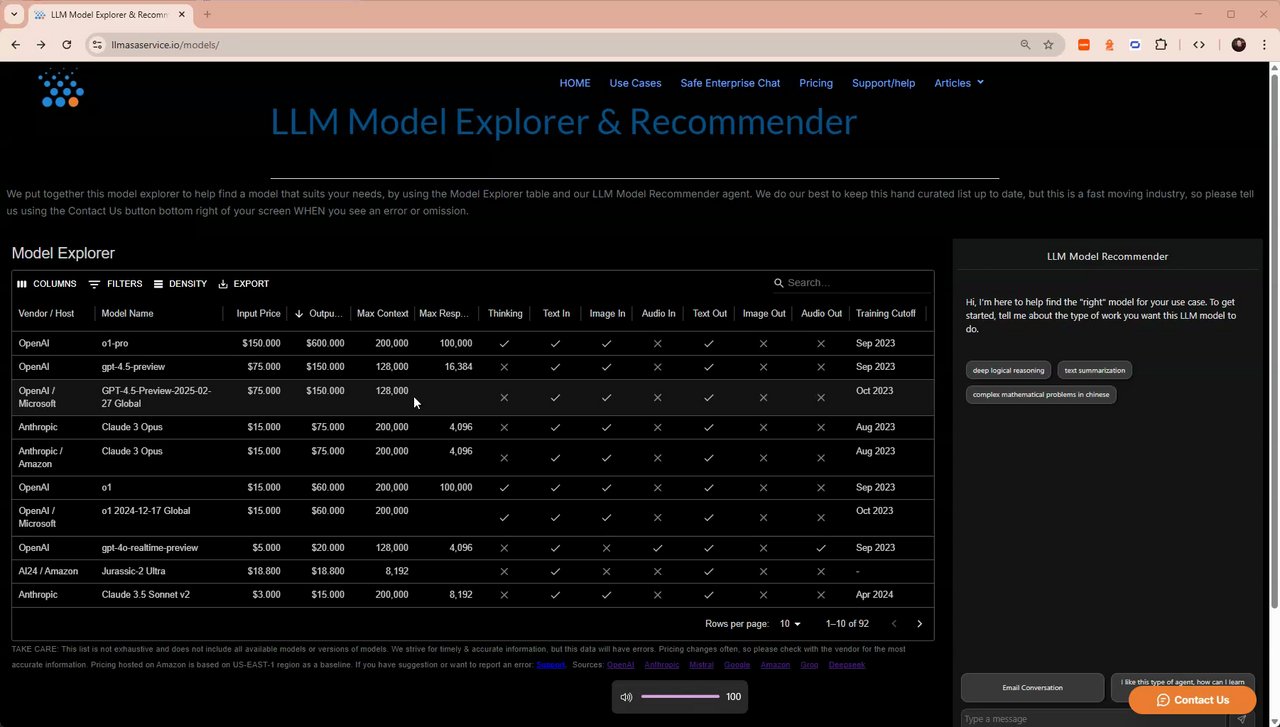Click the 'gpt-4o-realtime-preview' model cell
This screenshot has width=1280, height=727.
point(150,548)
